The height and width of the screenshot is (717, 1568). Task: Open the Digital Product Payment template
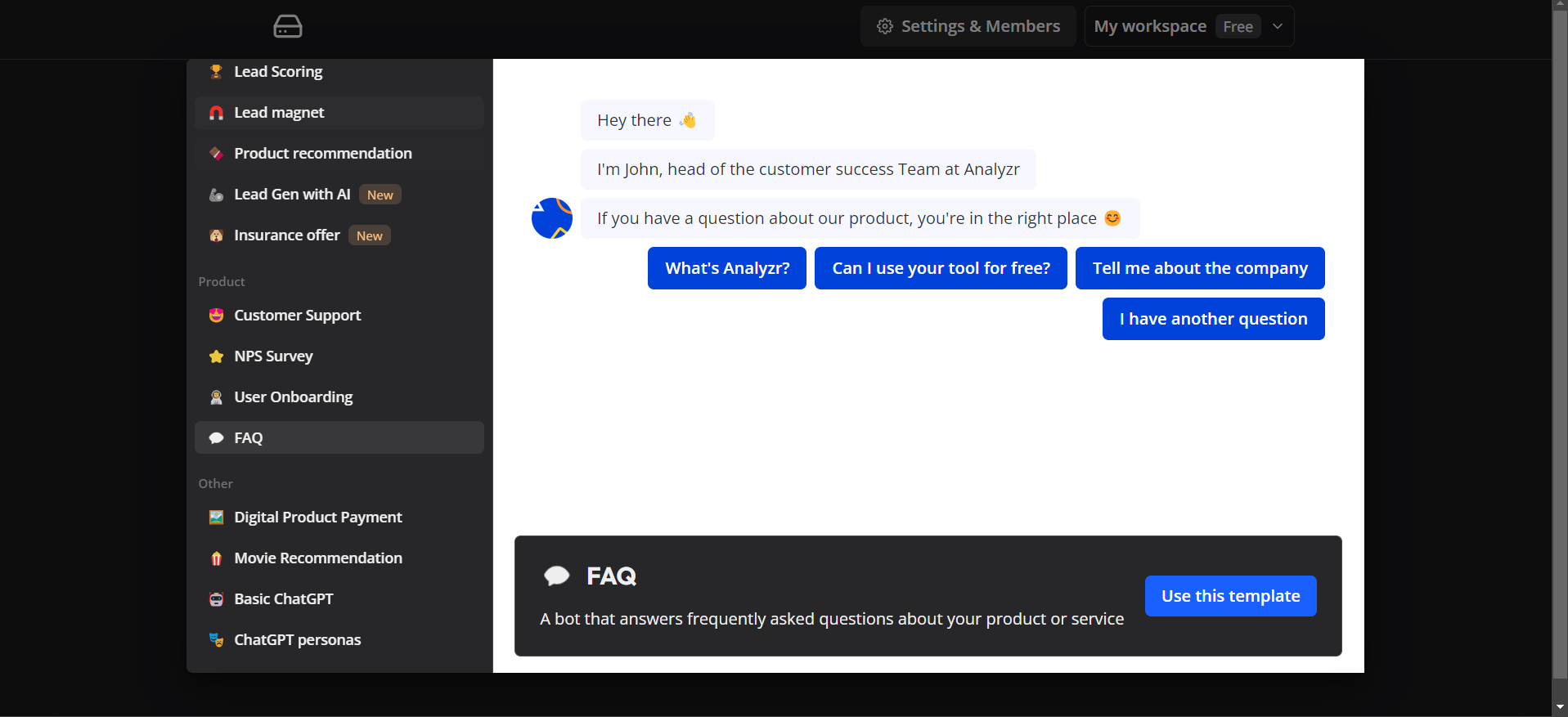point(339,518)
